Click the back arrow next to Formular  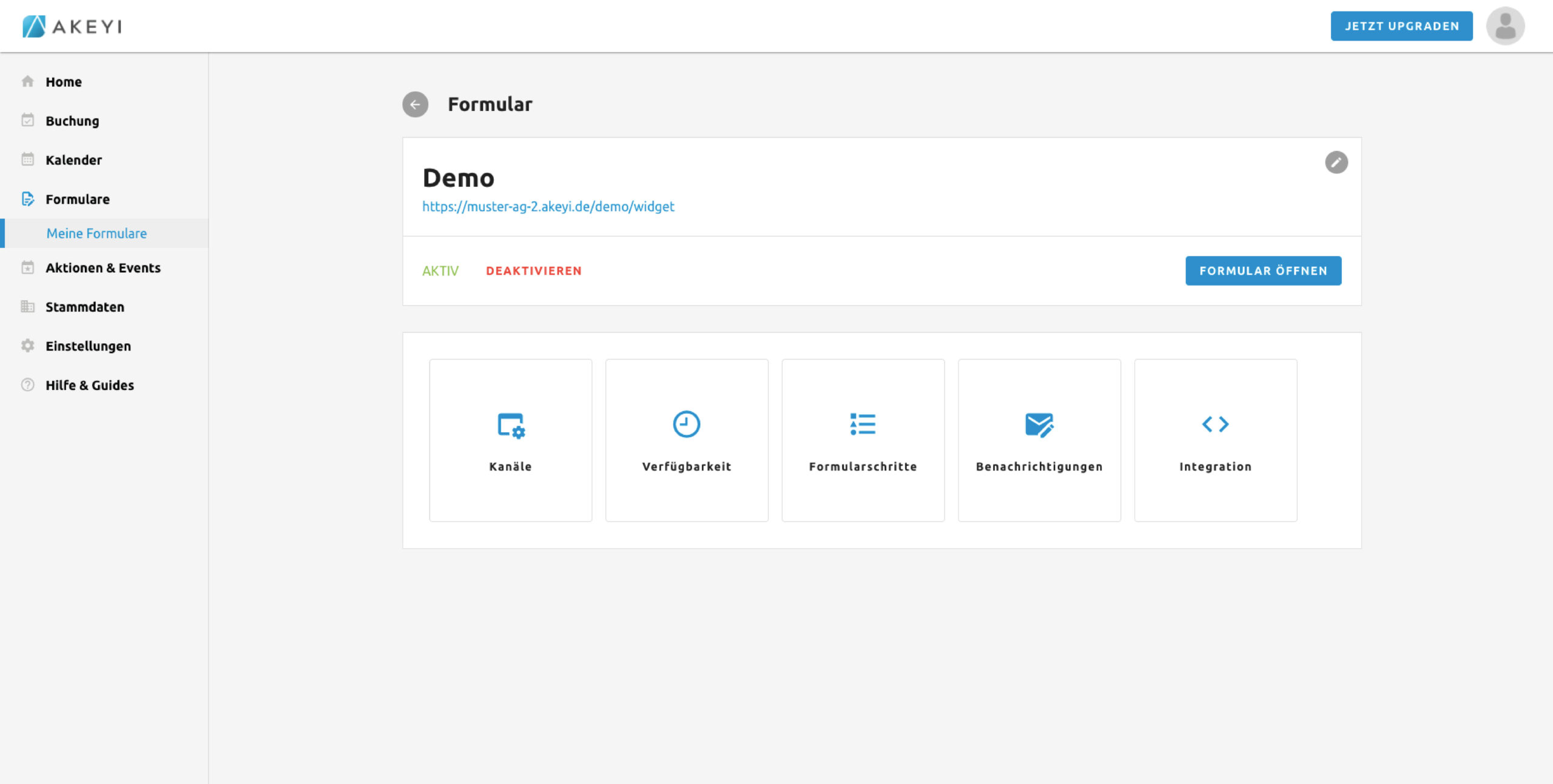[415, 104]
